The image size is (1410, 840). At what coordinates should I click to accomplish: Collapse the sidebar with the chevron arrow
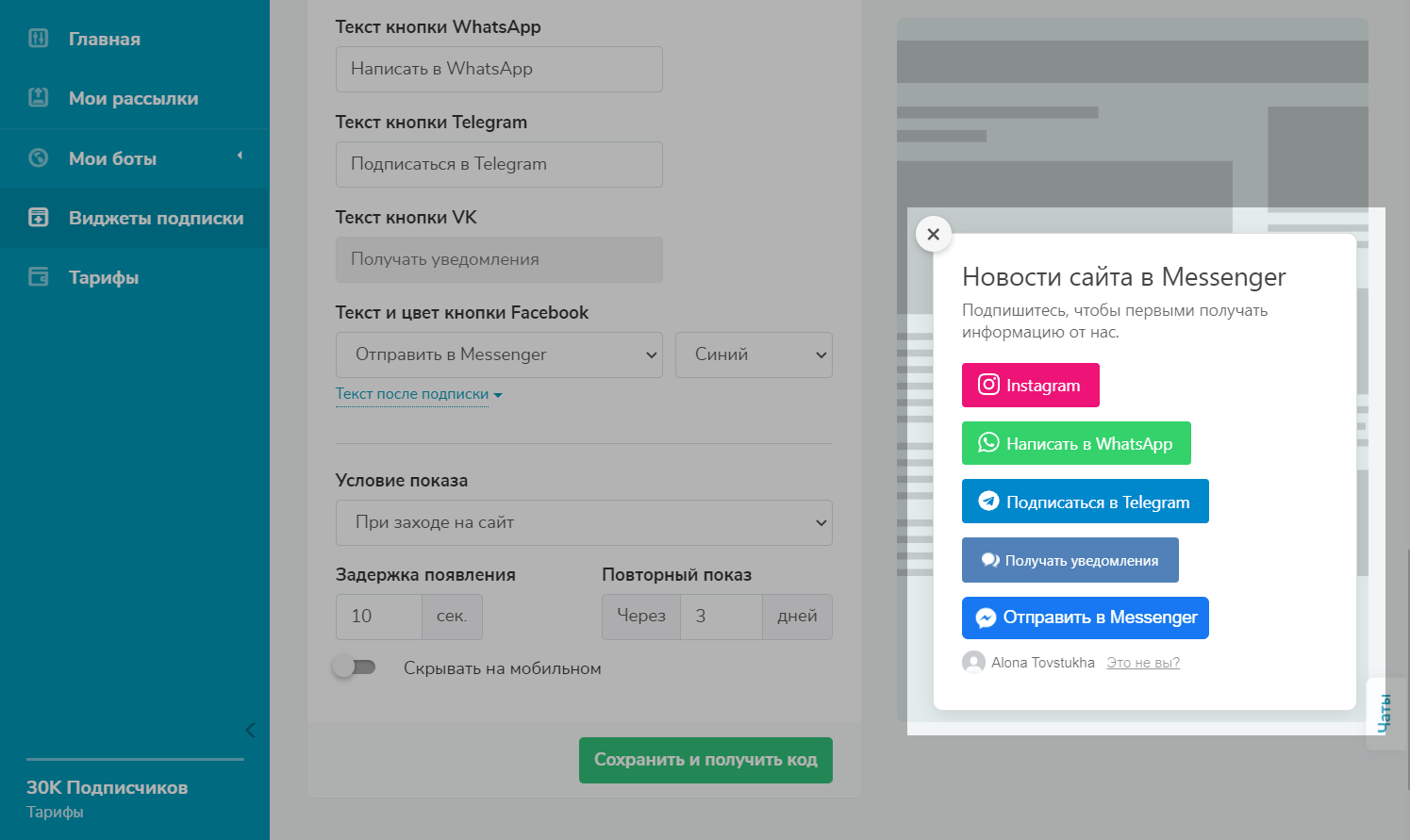(x=250, y=730)
